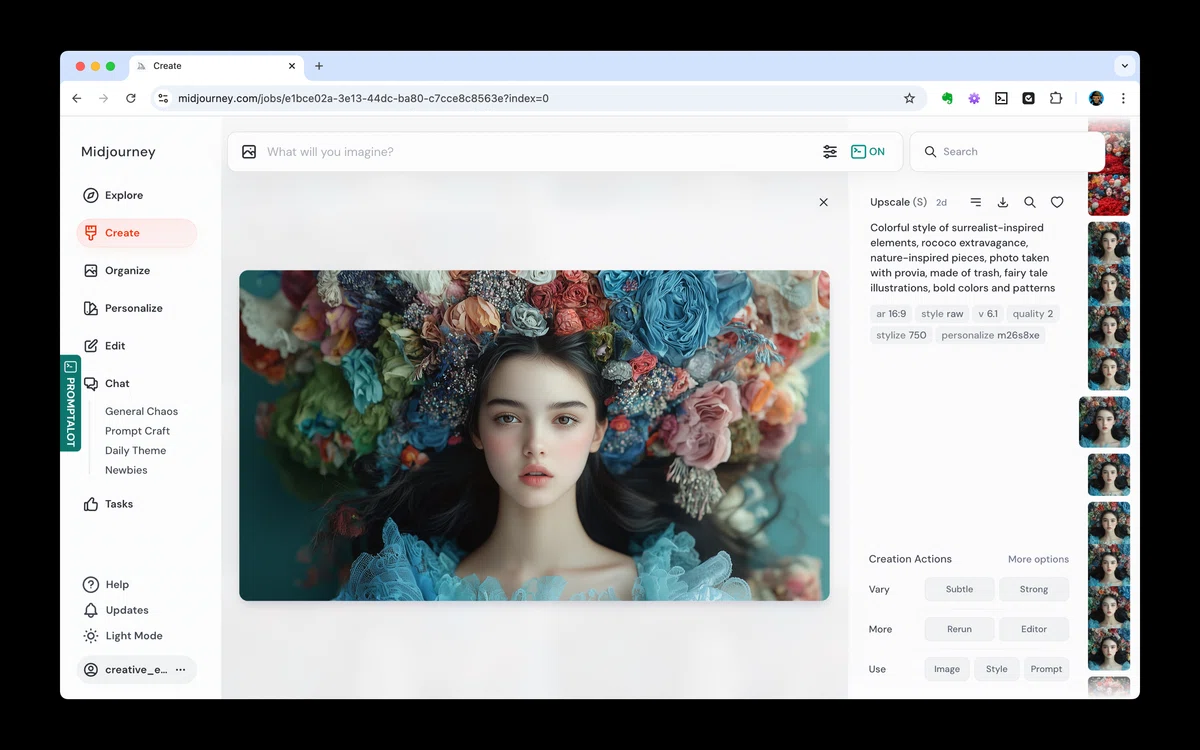Open the General Chaos chat room
Image resolution: width=1200 pixels, height=750 pixels.
tap(141, 411)
